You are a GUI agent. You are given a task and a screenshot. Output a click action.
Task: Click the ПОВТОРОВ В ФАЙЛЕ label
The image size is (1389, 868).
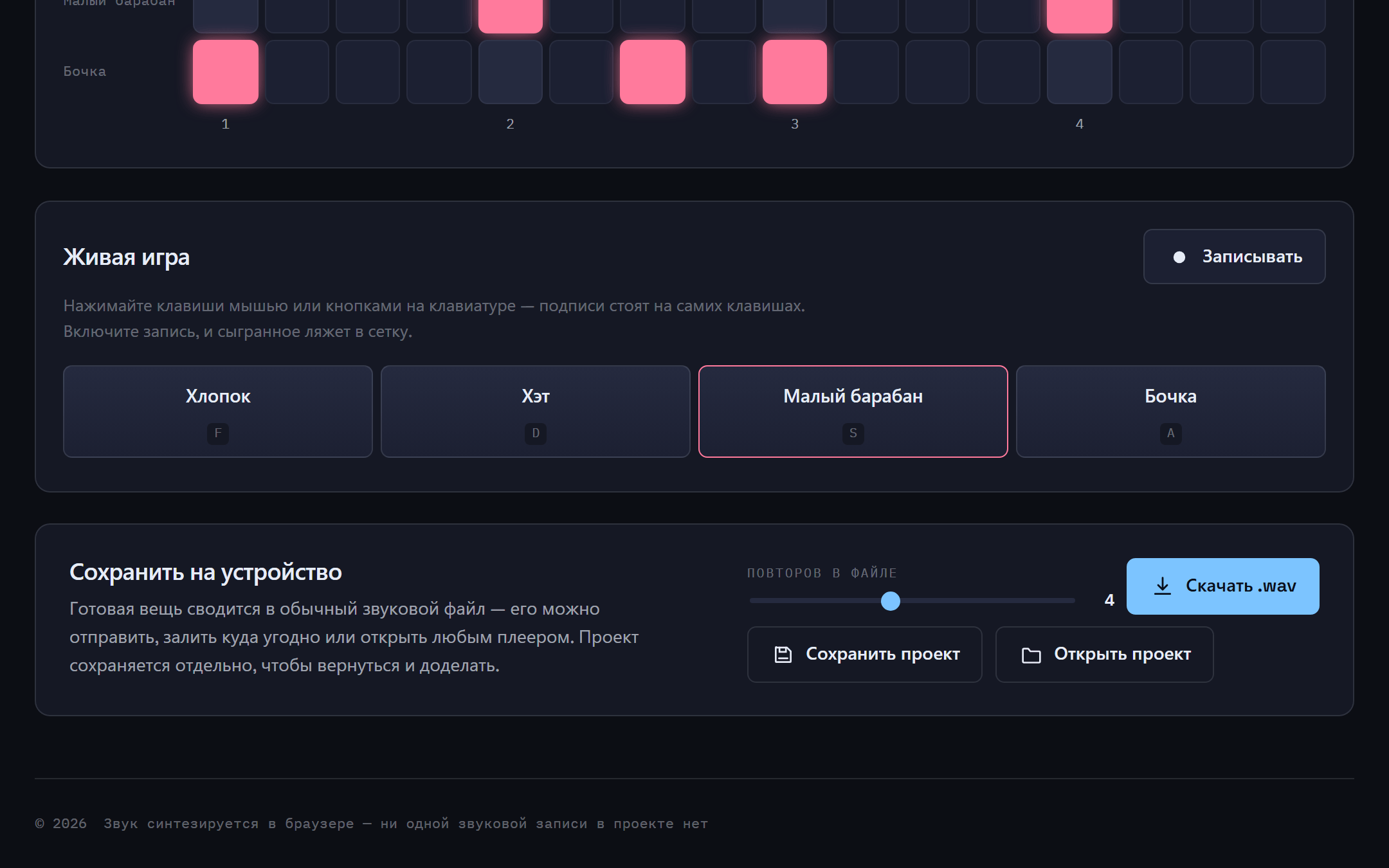click(822, 573)
